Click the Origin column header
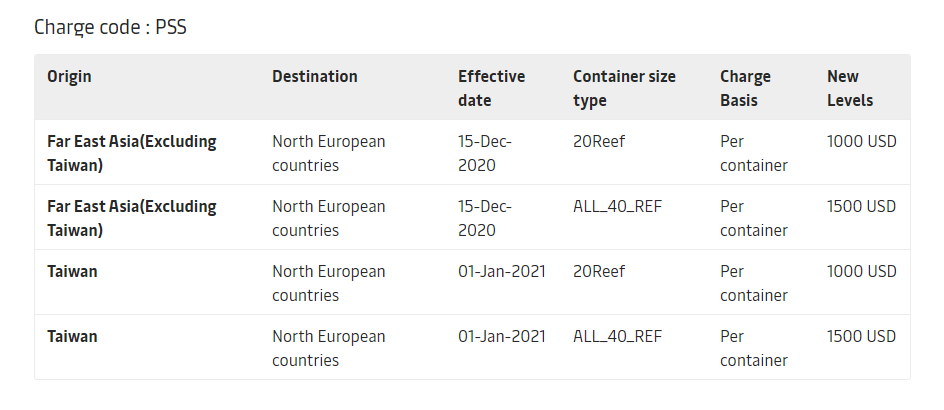This screenshot has width=944, height=410. [x=69, y=76]
